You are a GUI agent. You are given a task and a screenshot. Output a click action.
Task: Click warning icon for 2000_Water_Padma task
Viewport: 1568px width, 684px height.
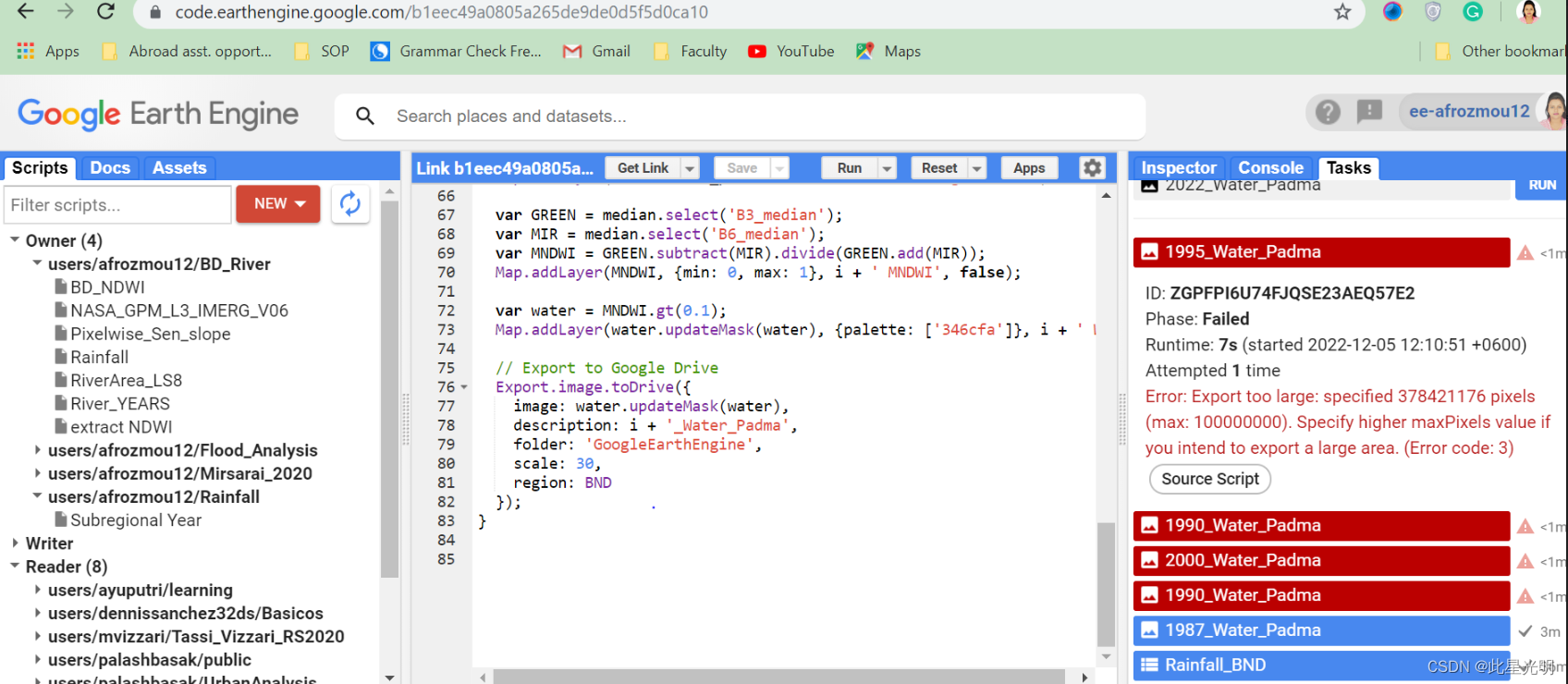(1525, 561)
